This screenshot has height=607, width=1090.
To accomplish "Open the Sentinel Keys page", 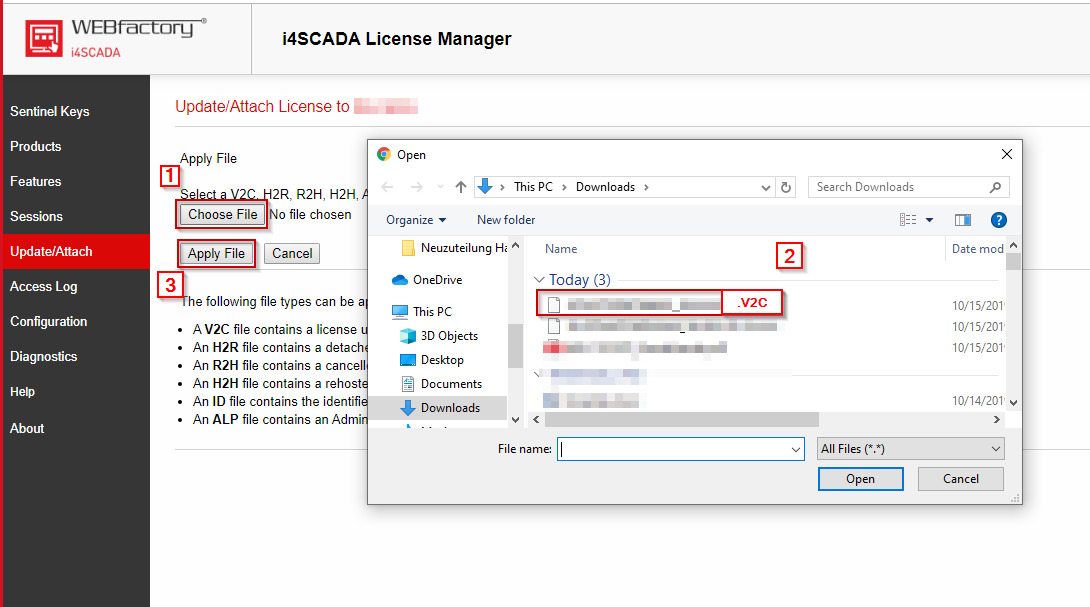I will (x=50, y=111).
